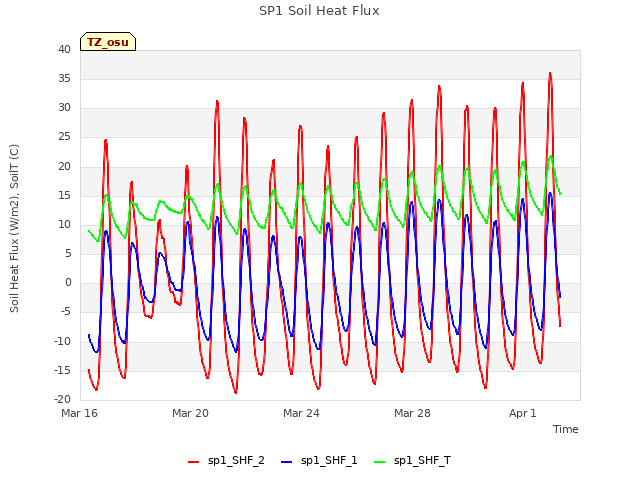Click the 15 y-axis tick label
This screenshot has height=480, width=640.
coord(64,196)
